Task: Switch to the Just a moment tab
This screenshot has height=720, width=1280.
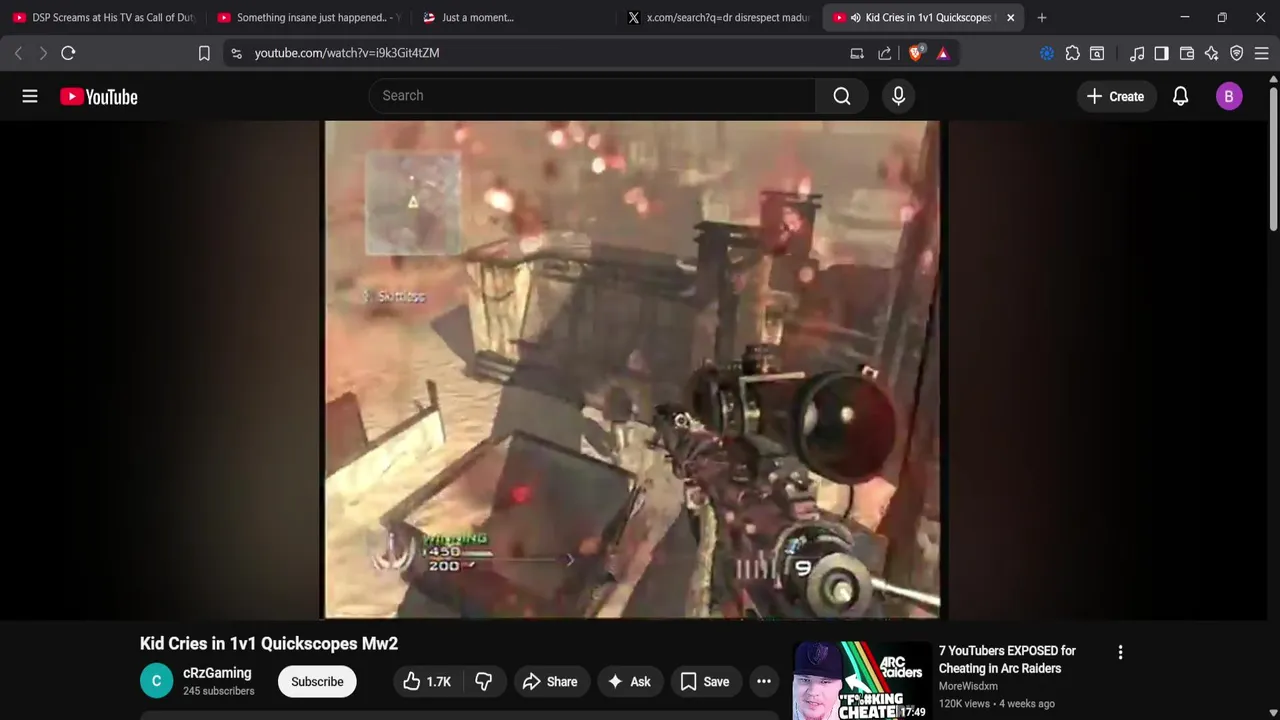Action: click(x=512, y=17)
